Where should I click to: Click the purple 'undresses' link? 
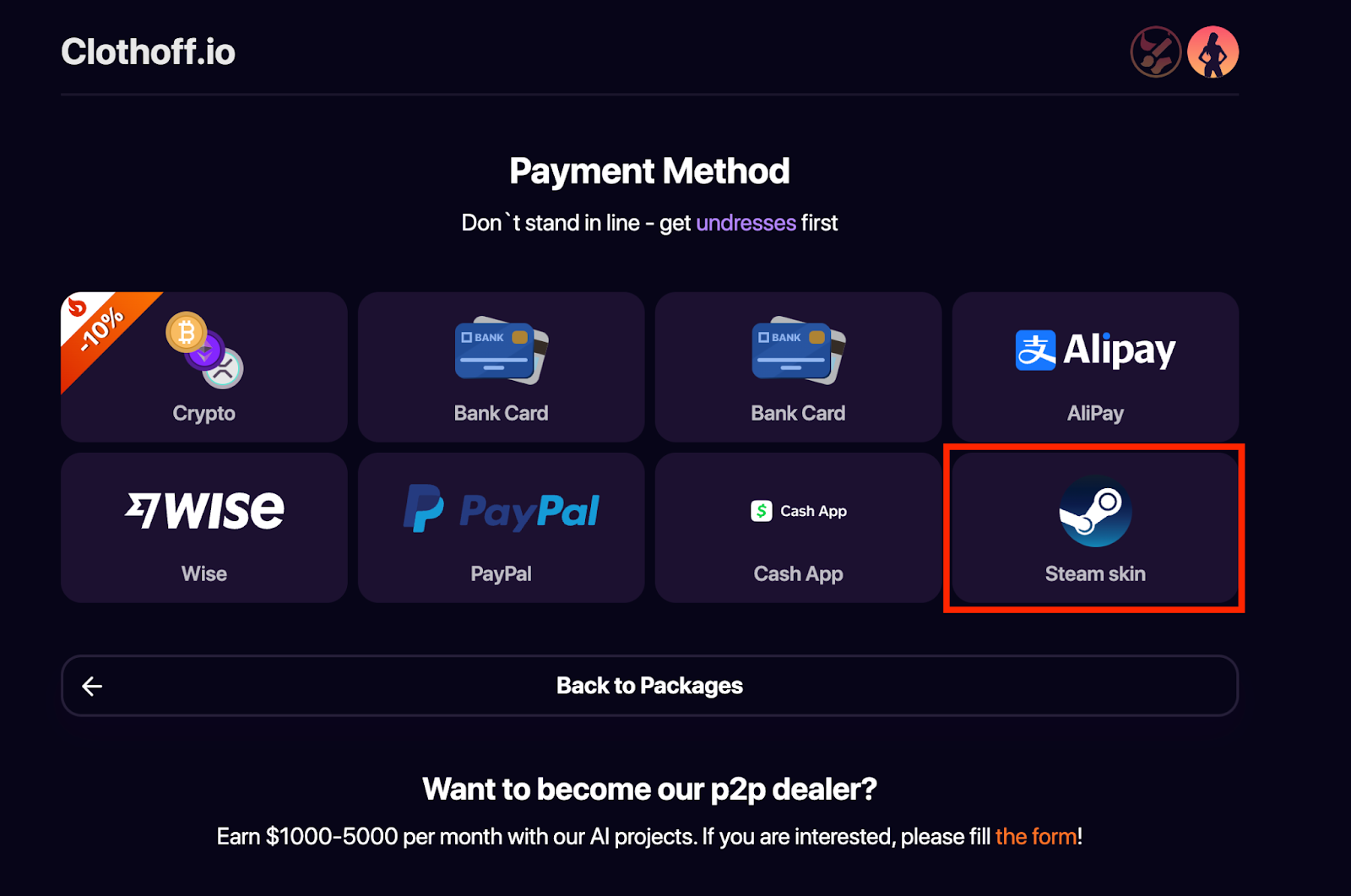(746, 223)
